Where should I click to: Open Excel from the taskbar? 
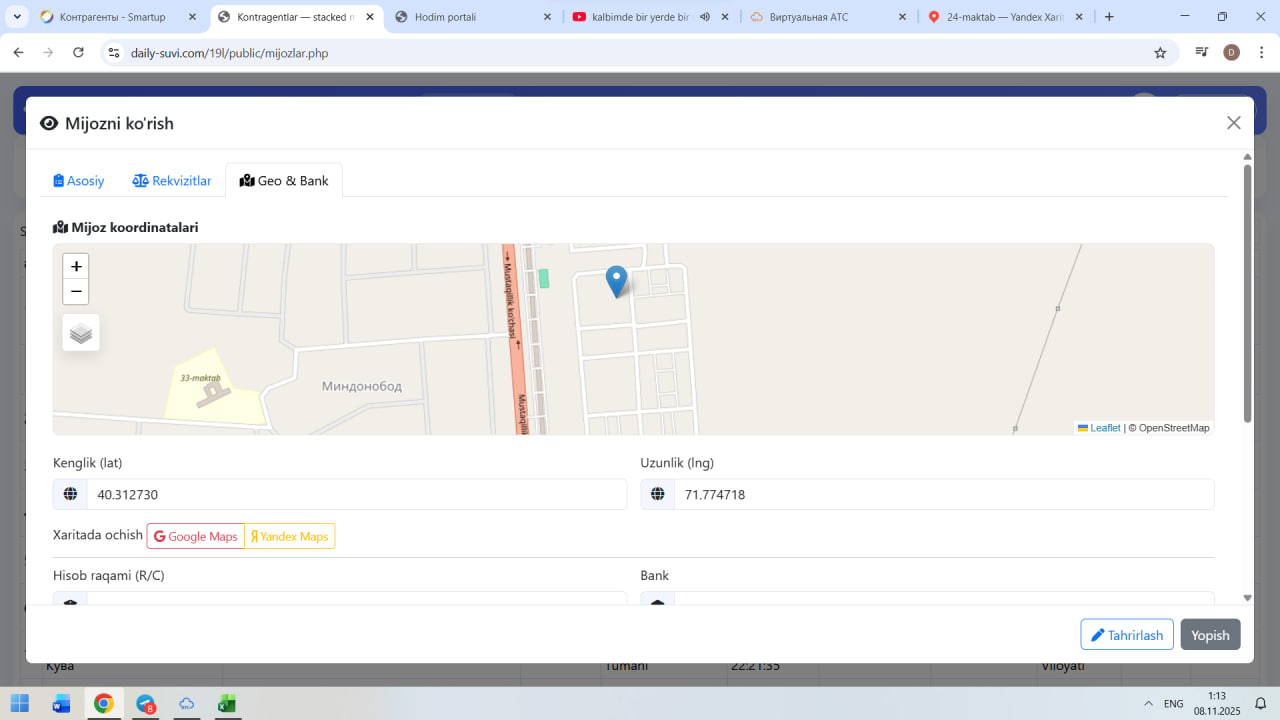click(227, 704)
